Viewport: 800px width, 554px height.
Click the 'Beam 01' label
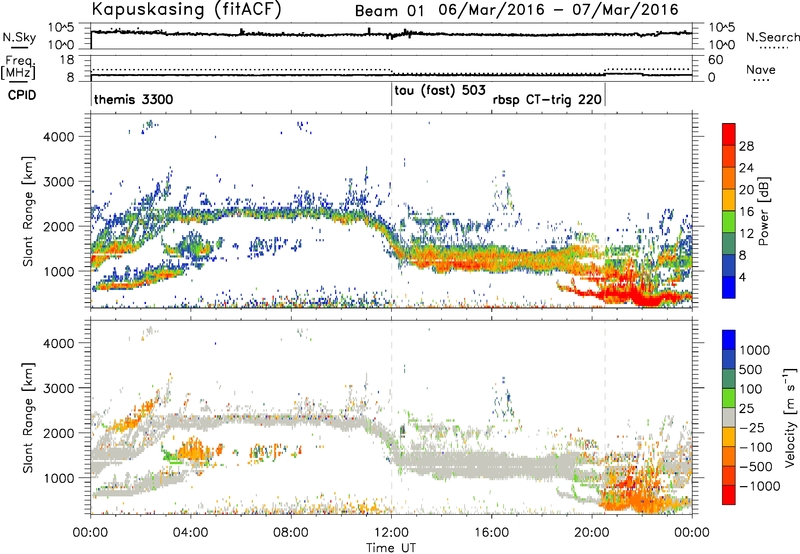(389, 11)
